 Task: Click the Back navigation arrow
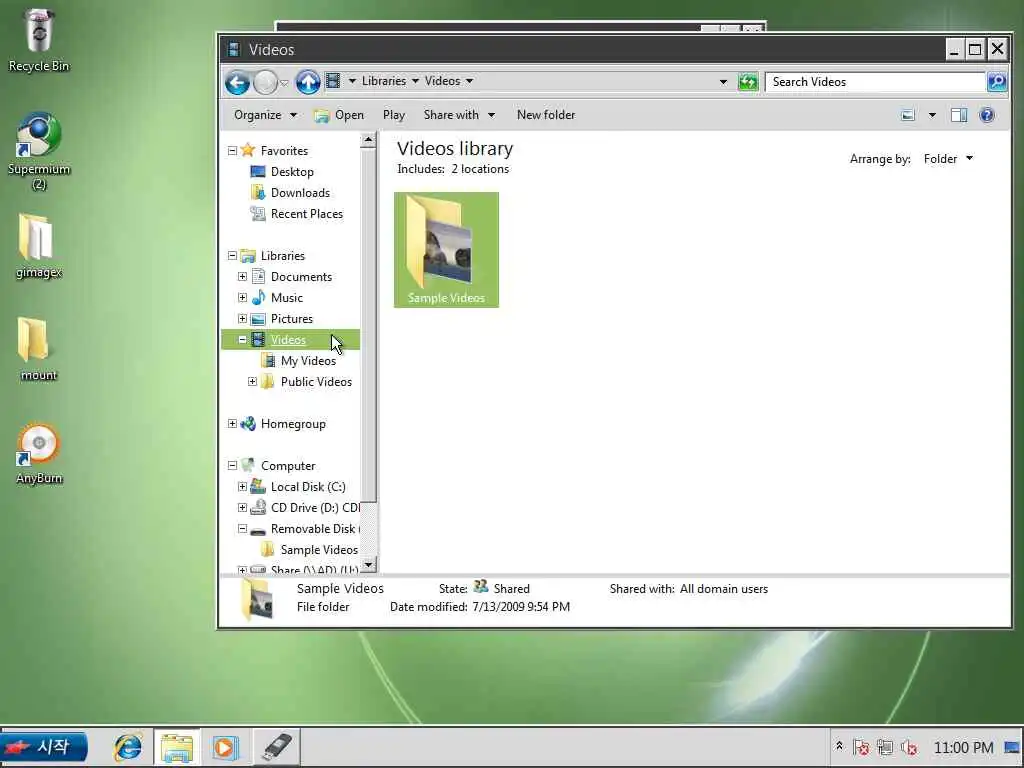tap(237, 82)
